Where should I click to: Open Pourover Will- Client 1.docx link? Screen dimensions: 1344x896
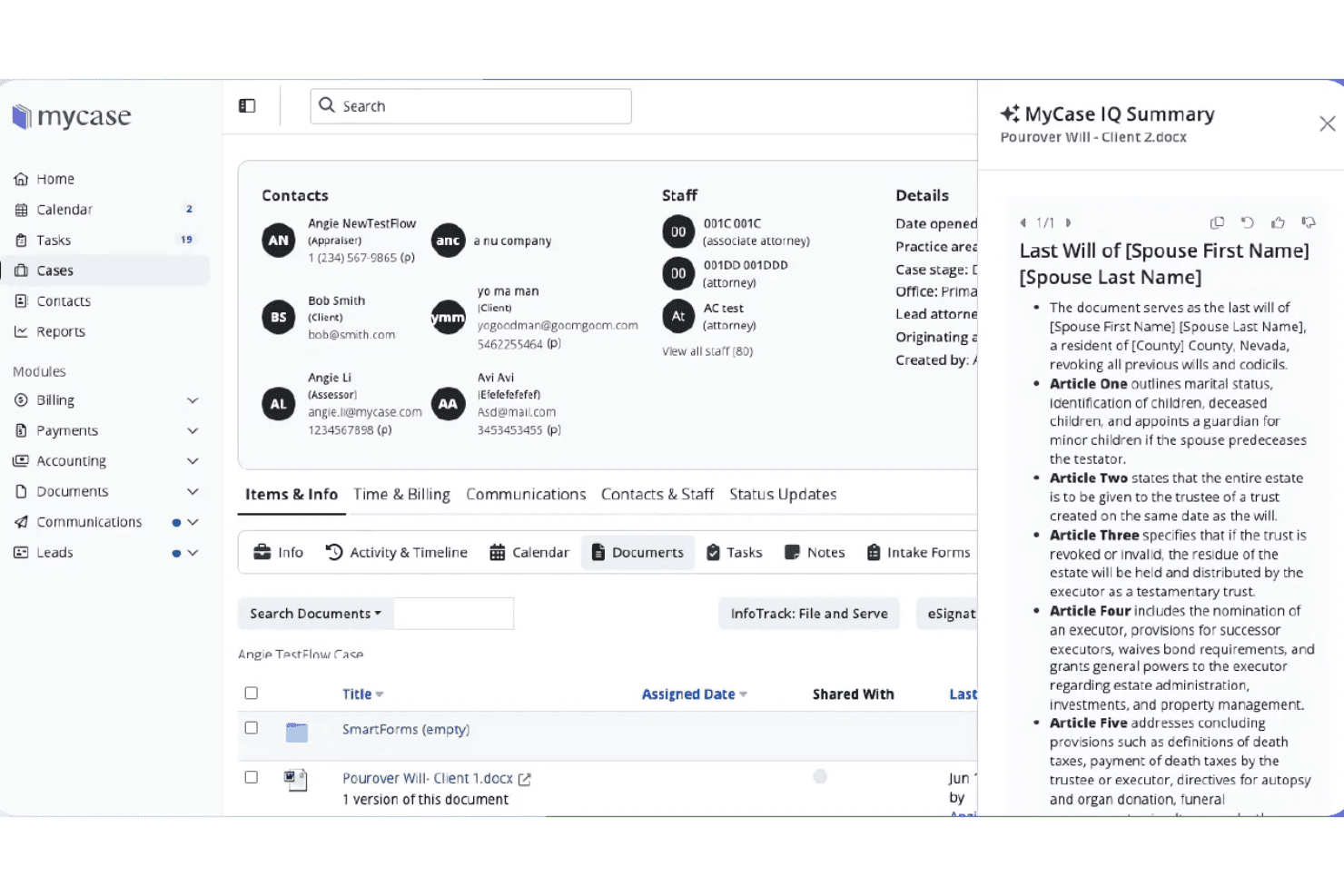click(x=428, y=779)
